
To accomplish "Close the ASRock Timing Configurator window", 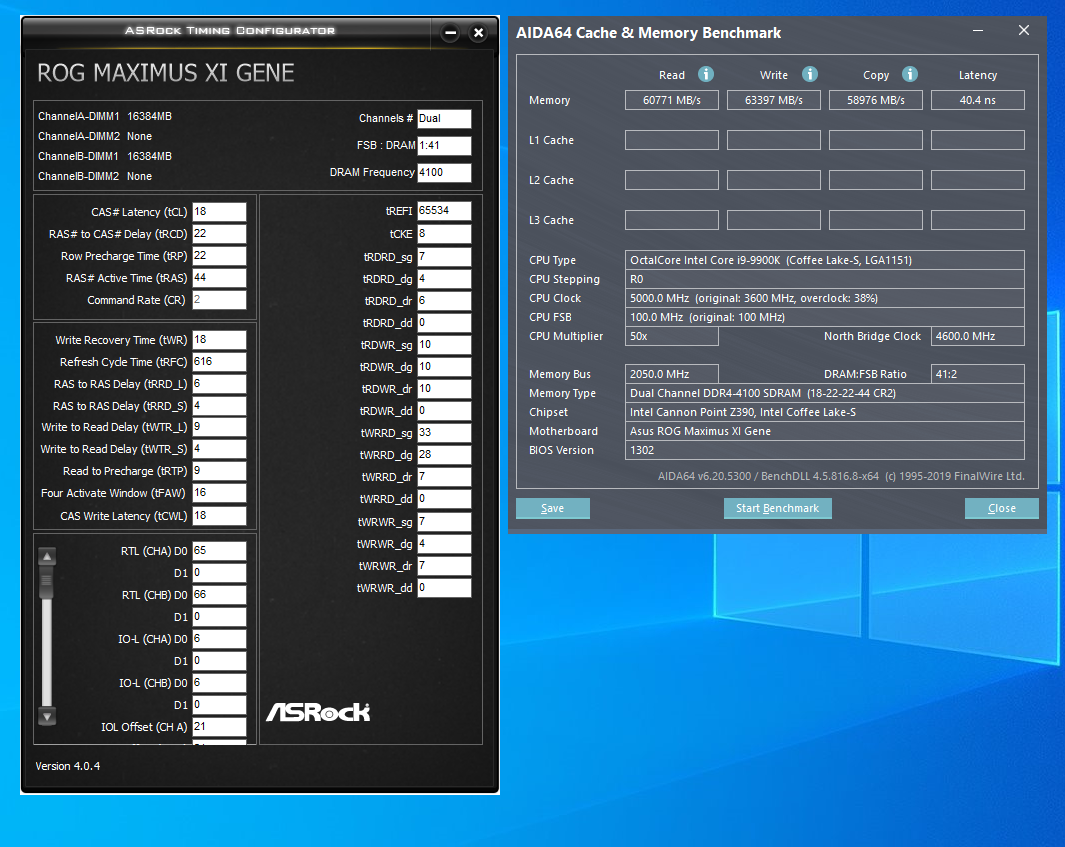I will [478, 32].
